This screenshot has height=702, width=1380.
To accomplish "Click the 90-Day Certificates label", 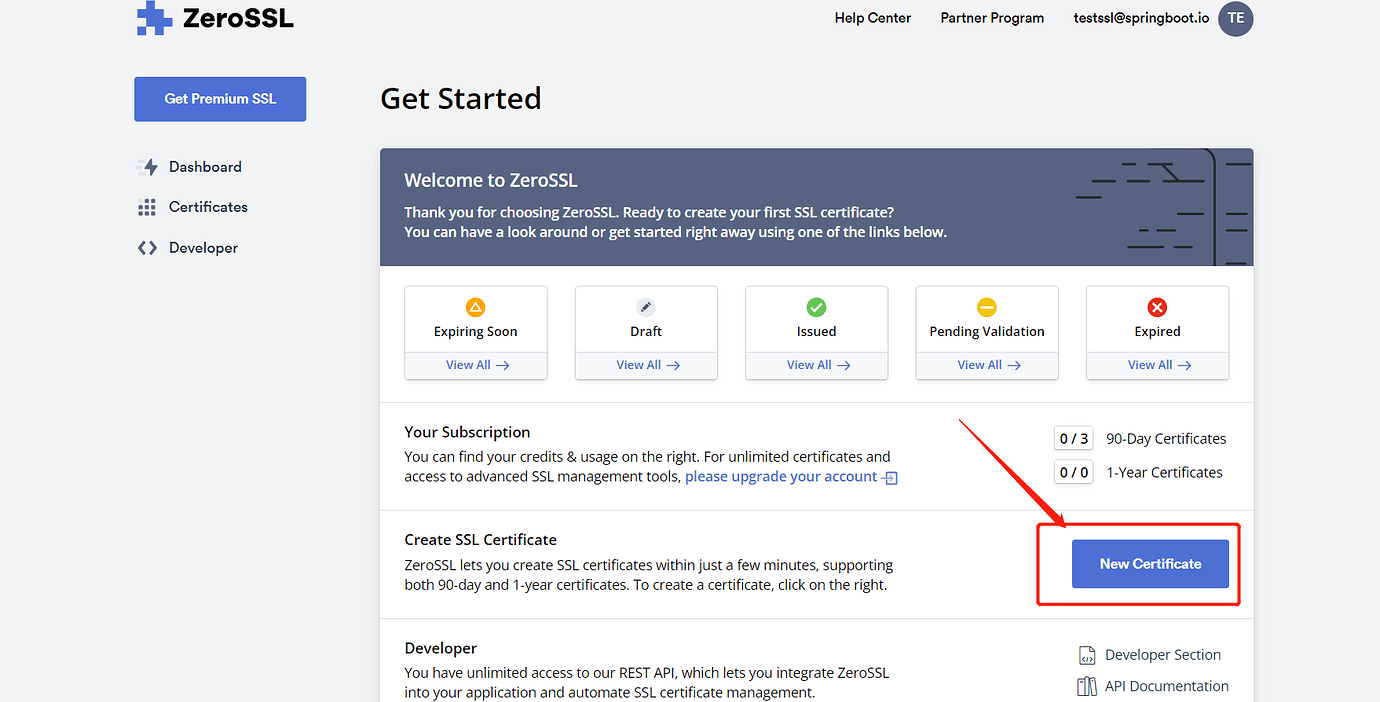I will pos(1166,439).
